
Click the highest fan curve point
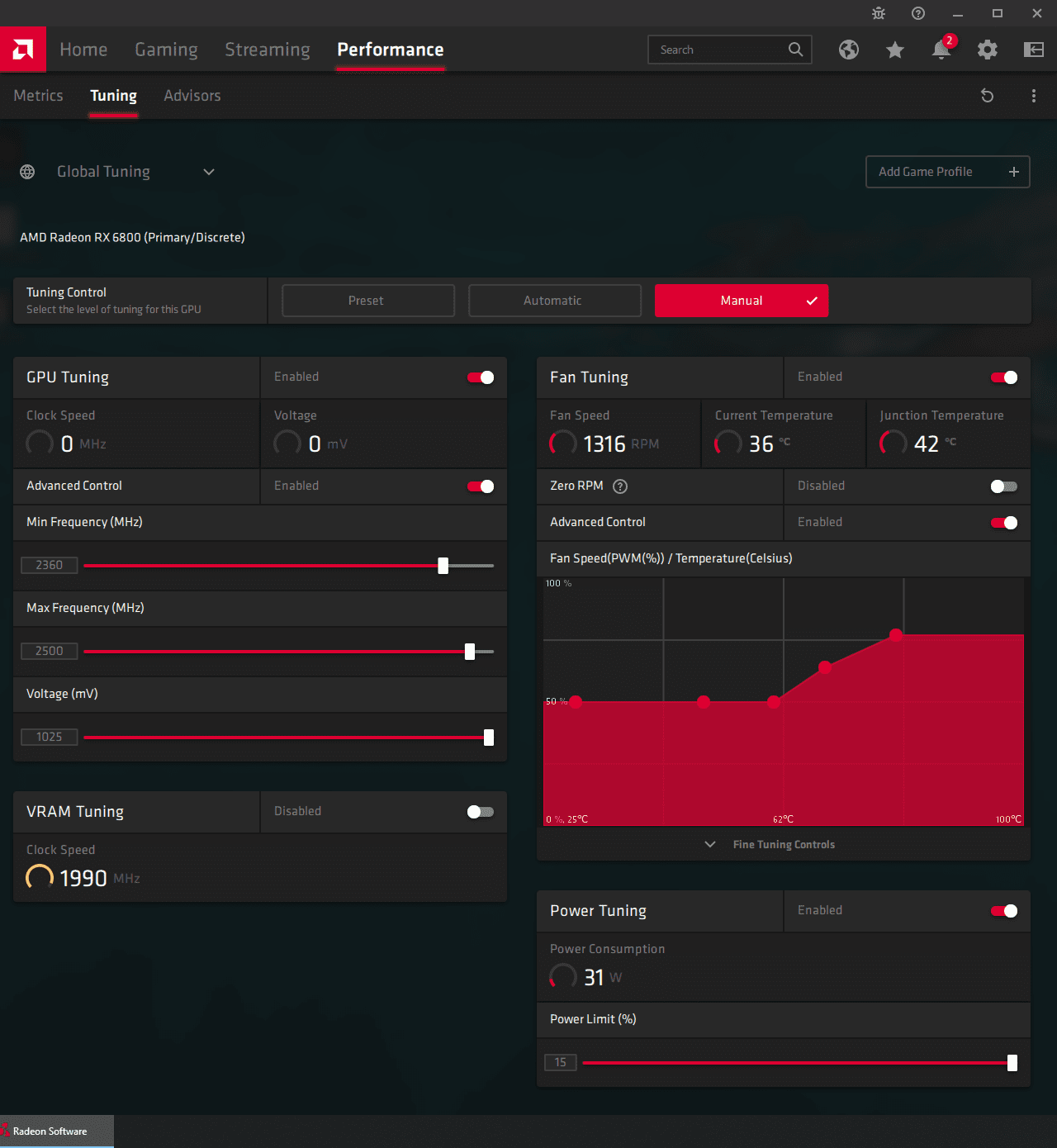(x=896, y=635)
